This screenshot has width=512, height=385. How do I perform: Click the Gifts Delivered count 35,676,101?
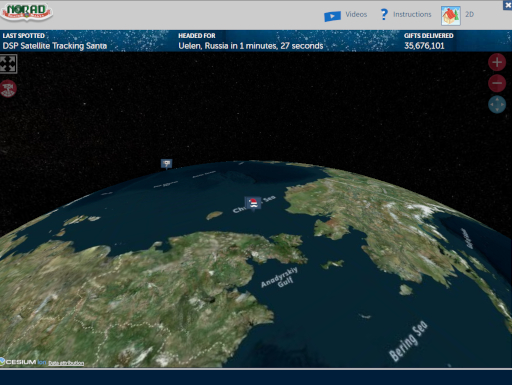[424, 46]
